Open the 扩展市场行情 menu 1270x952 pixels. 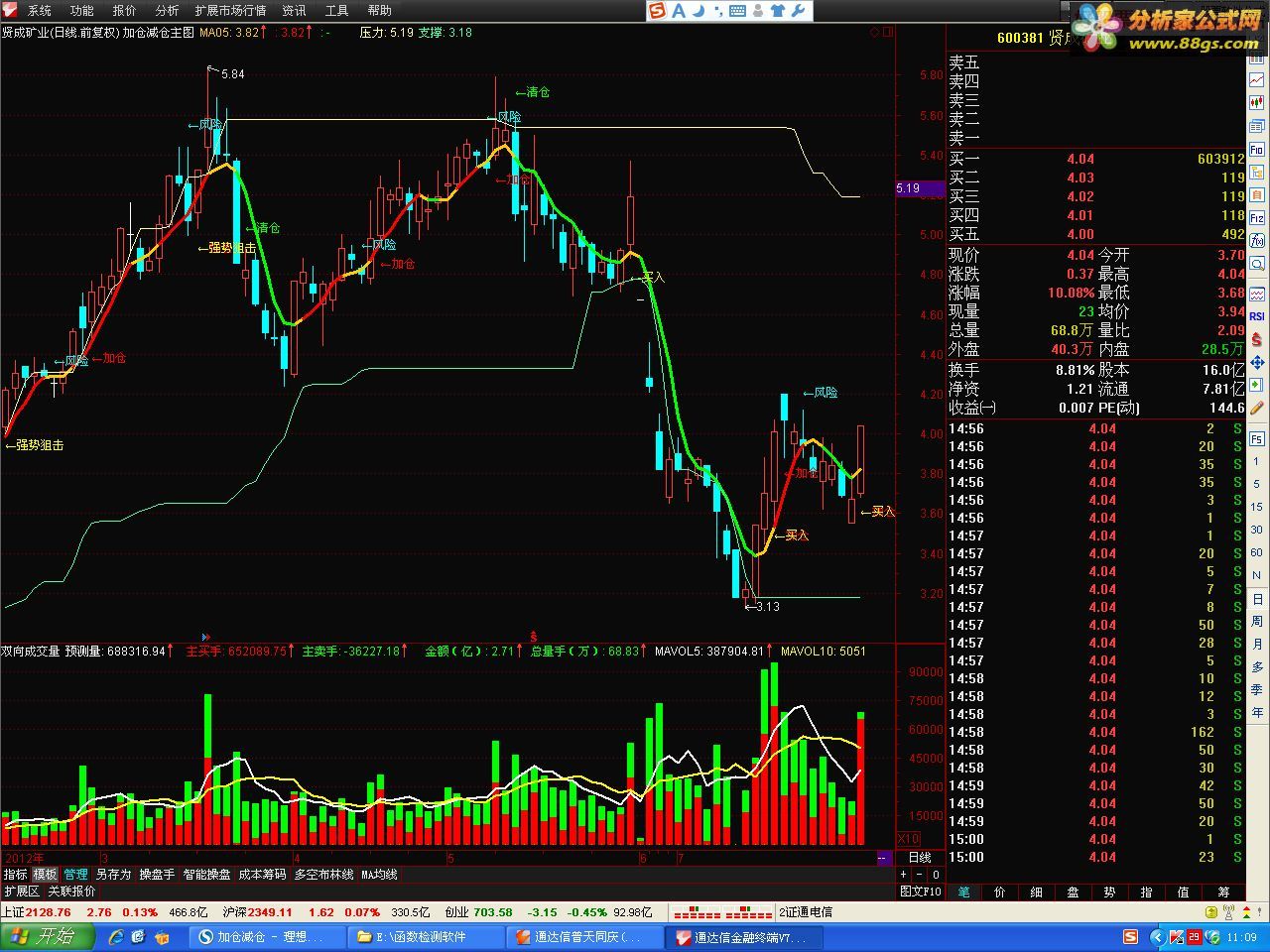[230, 10]
